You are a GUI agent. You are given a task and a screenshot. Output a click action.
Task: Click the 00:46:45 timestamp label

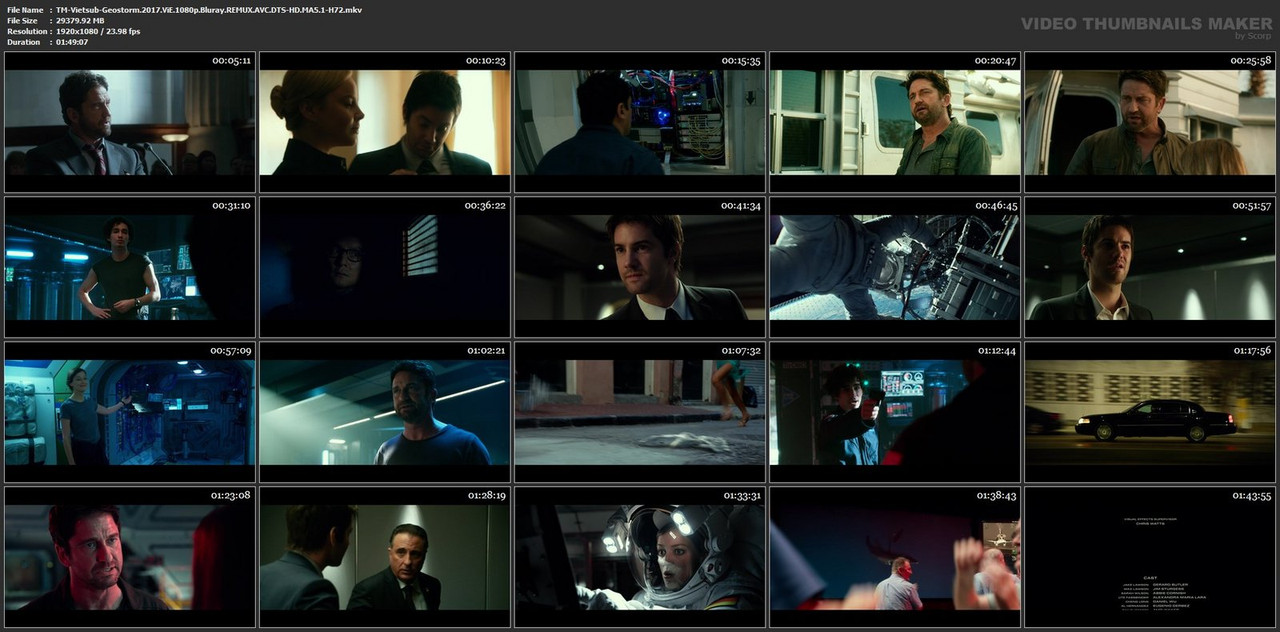(x=996, y=206)
